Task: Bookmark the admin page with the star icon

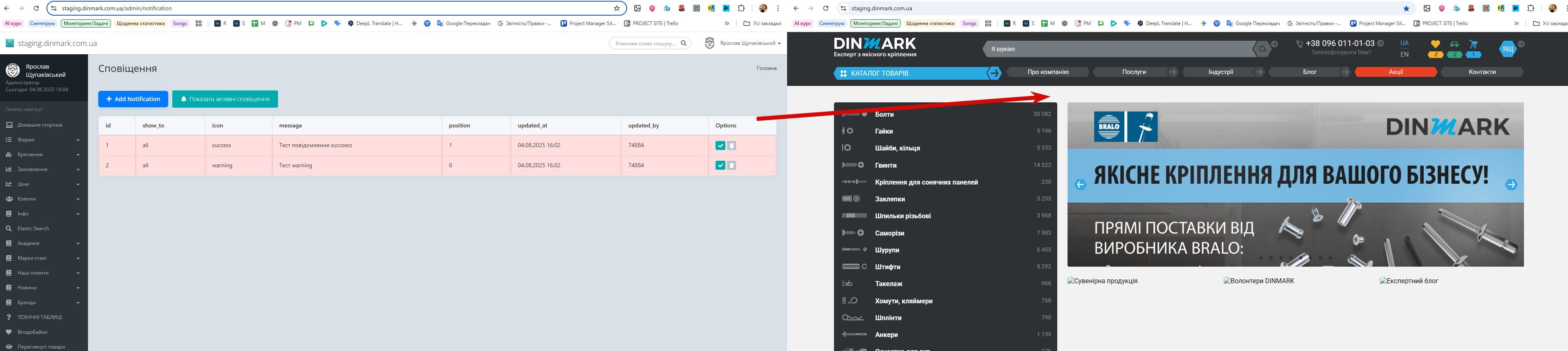Action: tap(616, 9)
